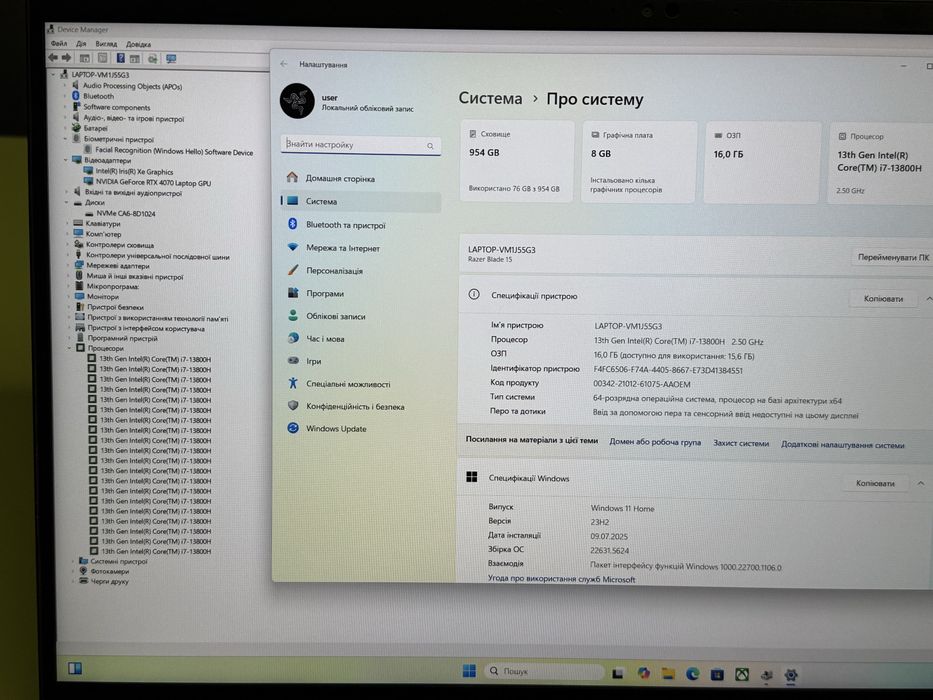Collapse the Процесори category in tree

[x=70, y=348]
